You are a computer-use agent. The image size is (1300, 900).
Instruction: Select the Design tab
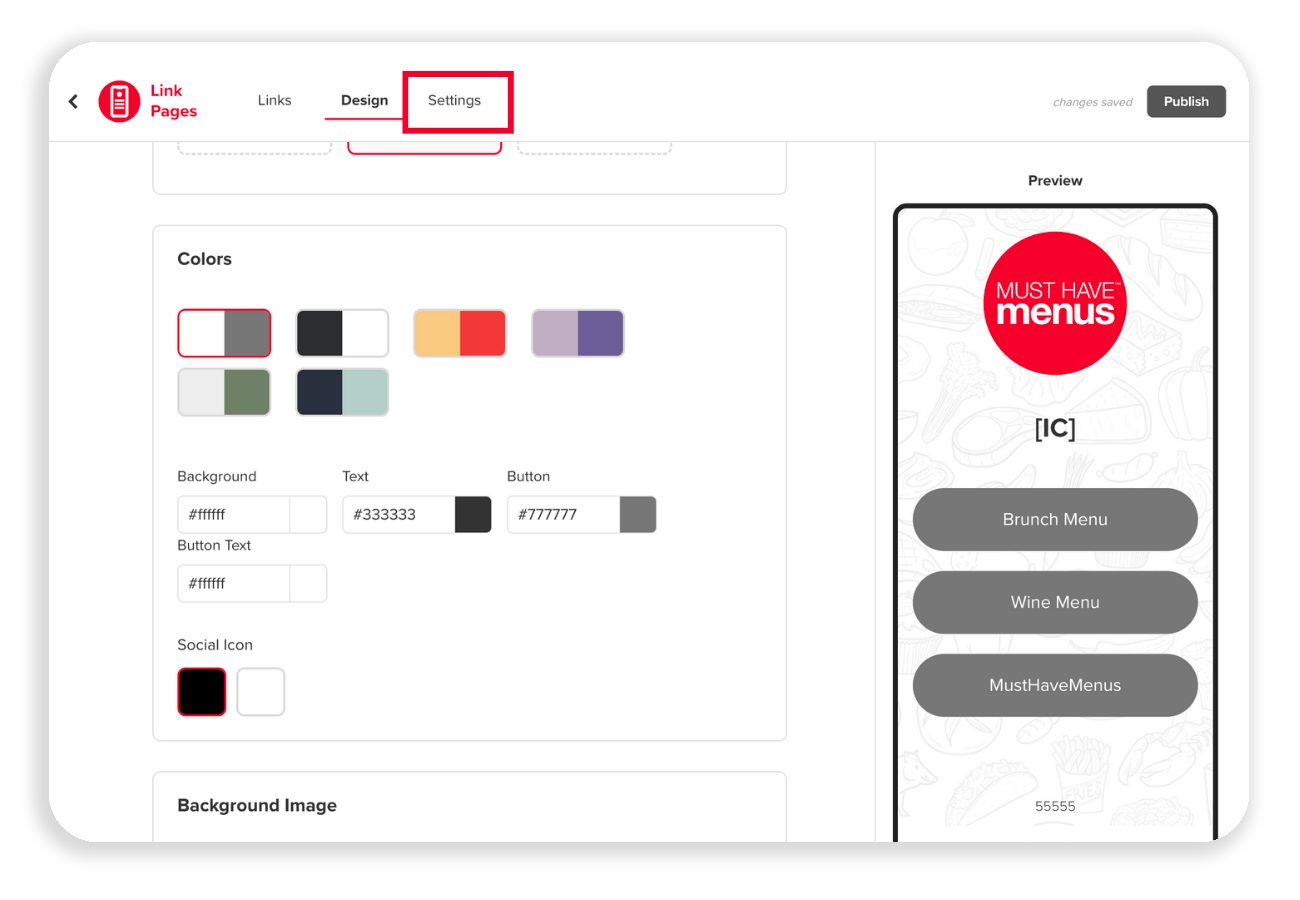(364, 100)
